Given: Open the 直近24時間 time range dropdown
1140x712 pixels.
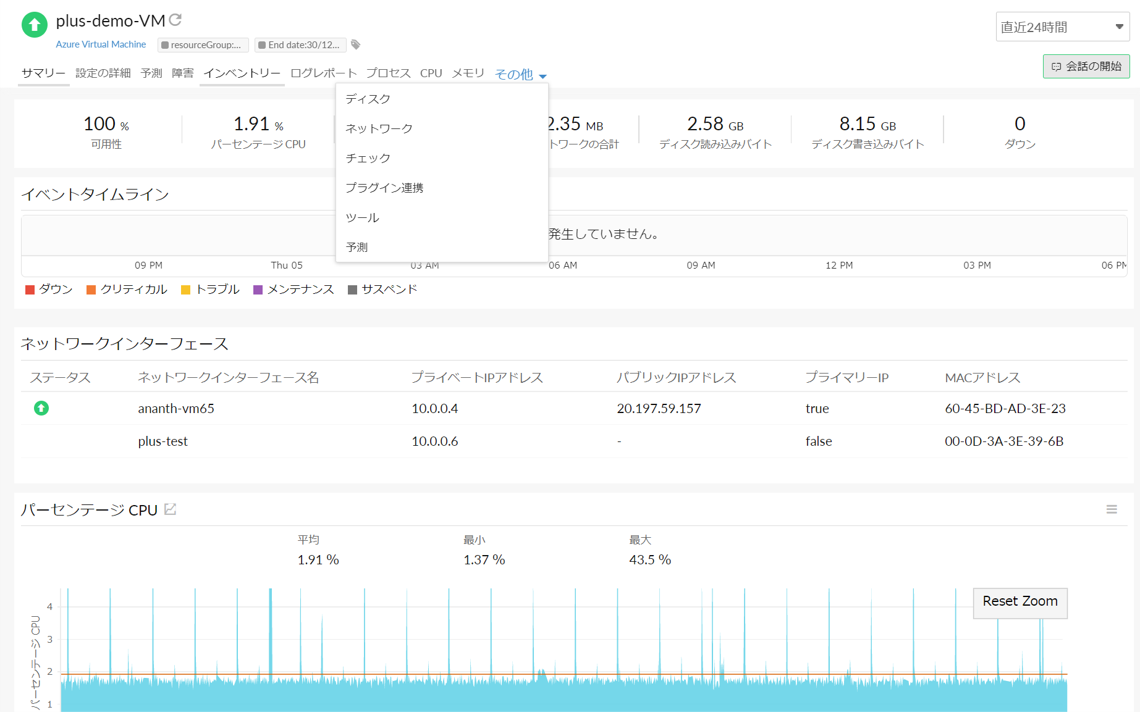Looking at the screenshot, I should point(1062,26).
